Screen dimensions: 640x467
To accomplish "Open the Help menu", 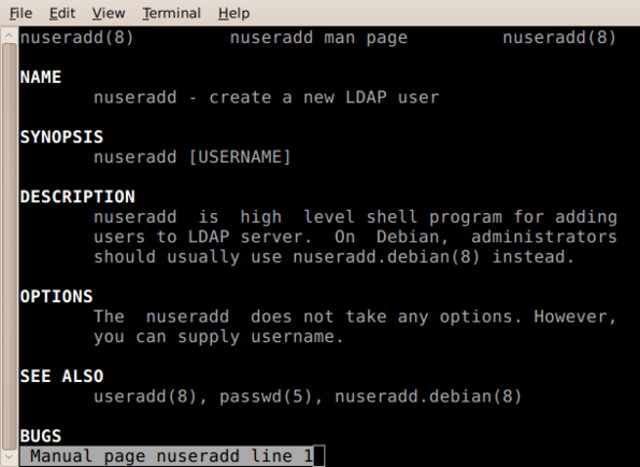I will tap(234, 13).
